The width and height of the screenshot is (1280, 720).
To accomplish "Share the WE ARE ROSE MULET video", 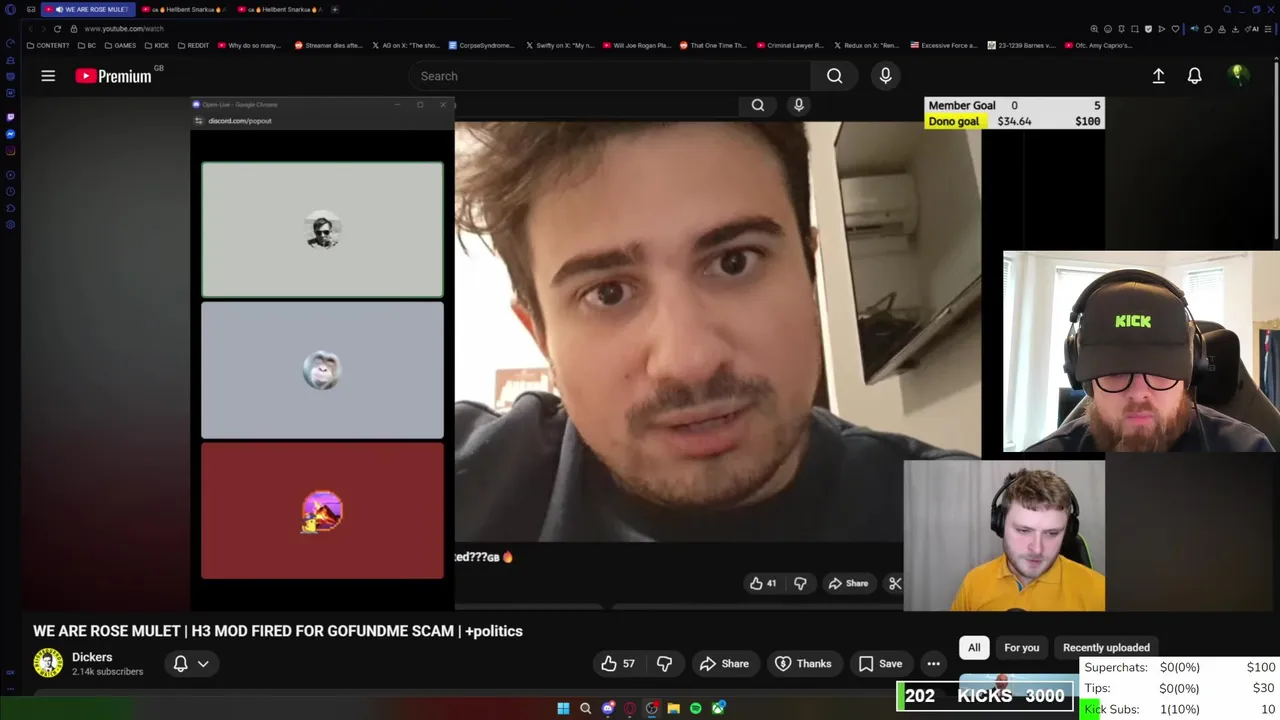I will tap(724, 663).
